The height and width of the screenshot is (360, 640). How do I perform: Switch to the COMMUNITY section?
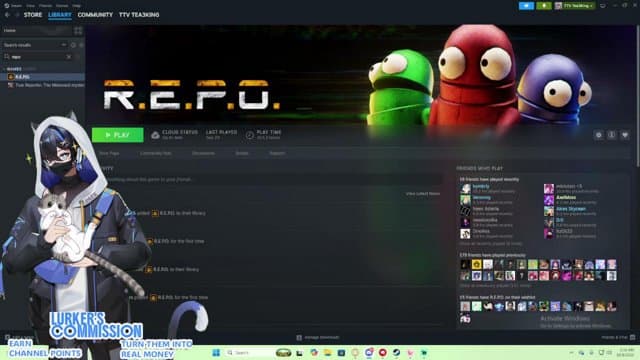95,15
